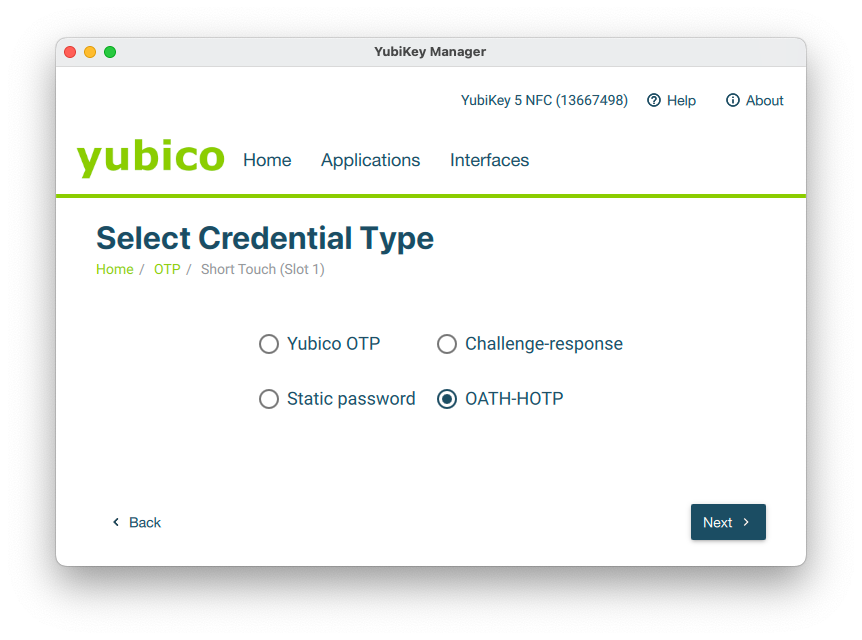Follow the OTP breadcrumb link
862x640 pixels.
click(x=167, y=269)
